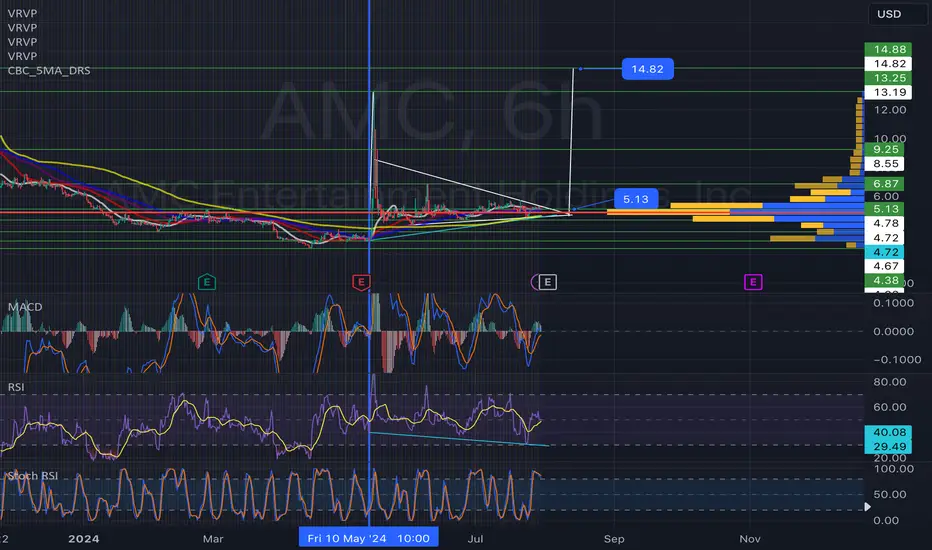The image size is (932, 550).
Task: Click the cyan 40.08 RSI value label
Action: (x=889, y=432)
